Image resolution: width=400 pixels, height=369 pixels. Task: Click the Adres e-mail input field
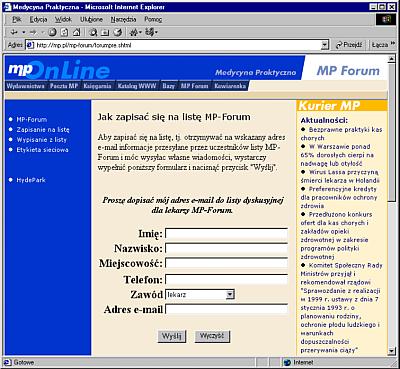226,309
